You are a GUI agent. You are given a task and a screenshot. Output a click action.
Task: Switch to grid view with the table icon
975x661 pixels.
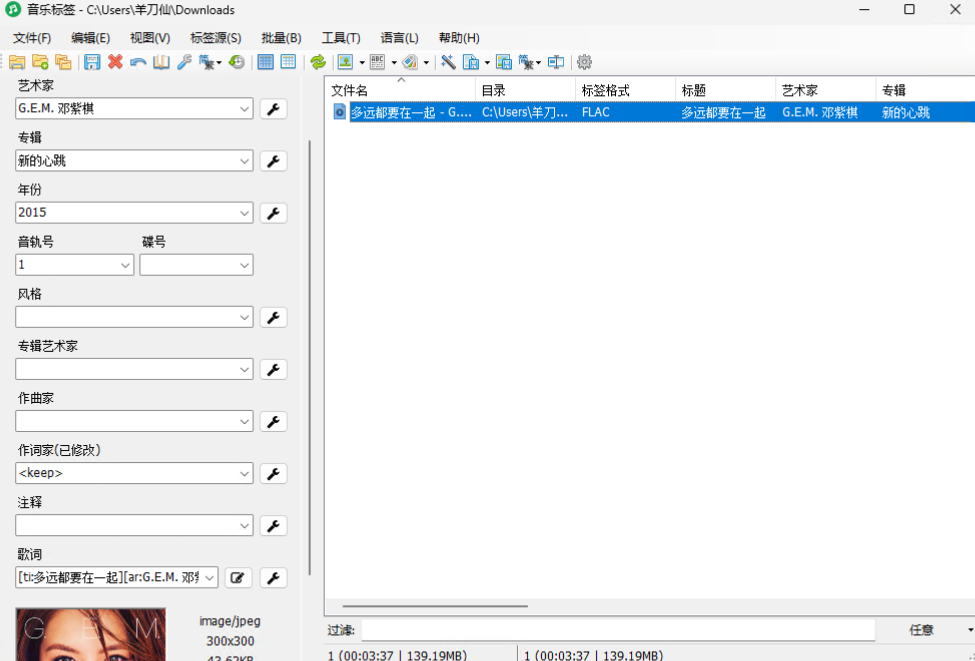coord(265,61)
